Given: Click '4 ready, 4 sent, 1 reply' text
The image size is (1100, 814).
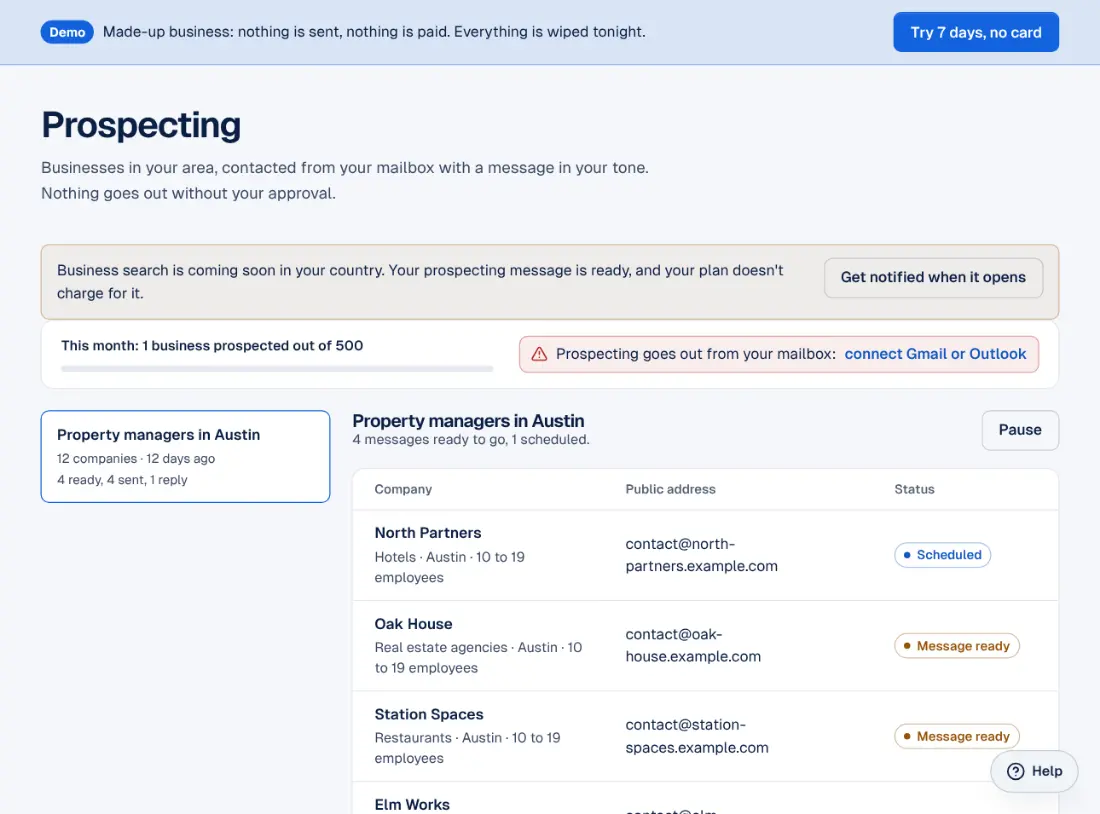Looking at the screenshot, I should pos(122,480).
